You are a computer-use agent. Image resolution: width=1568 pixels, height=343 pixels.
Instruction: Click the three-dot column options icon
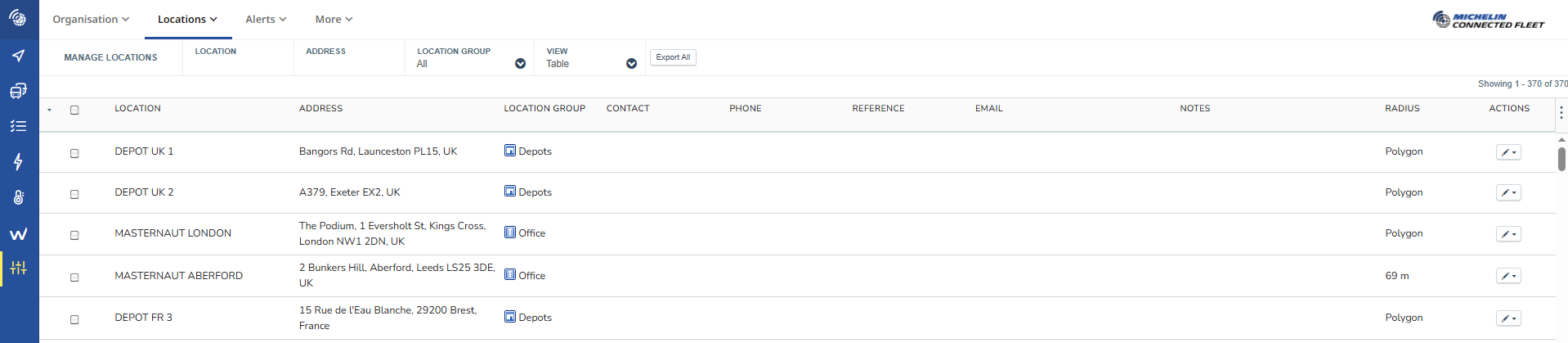click(1561, 113)
